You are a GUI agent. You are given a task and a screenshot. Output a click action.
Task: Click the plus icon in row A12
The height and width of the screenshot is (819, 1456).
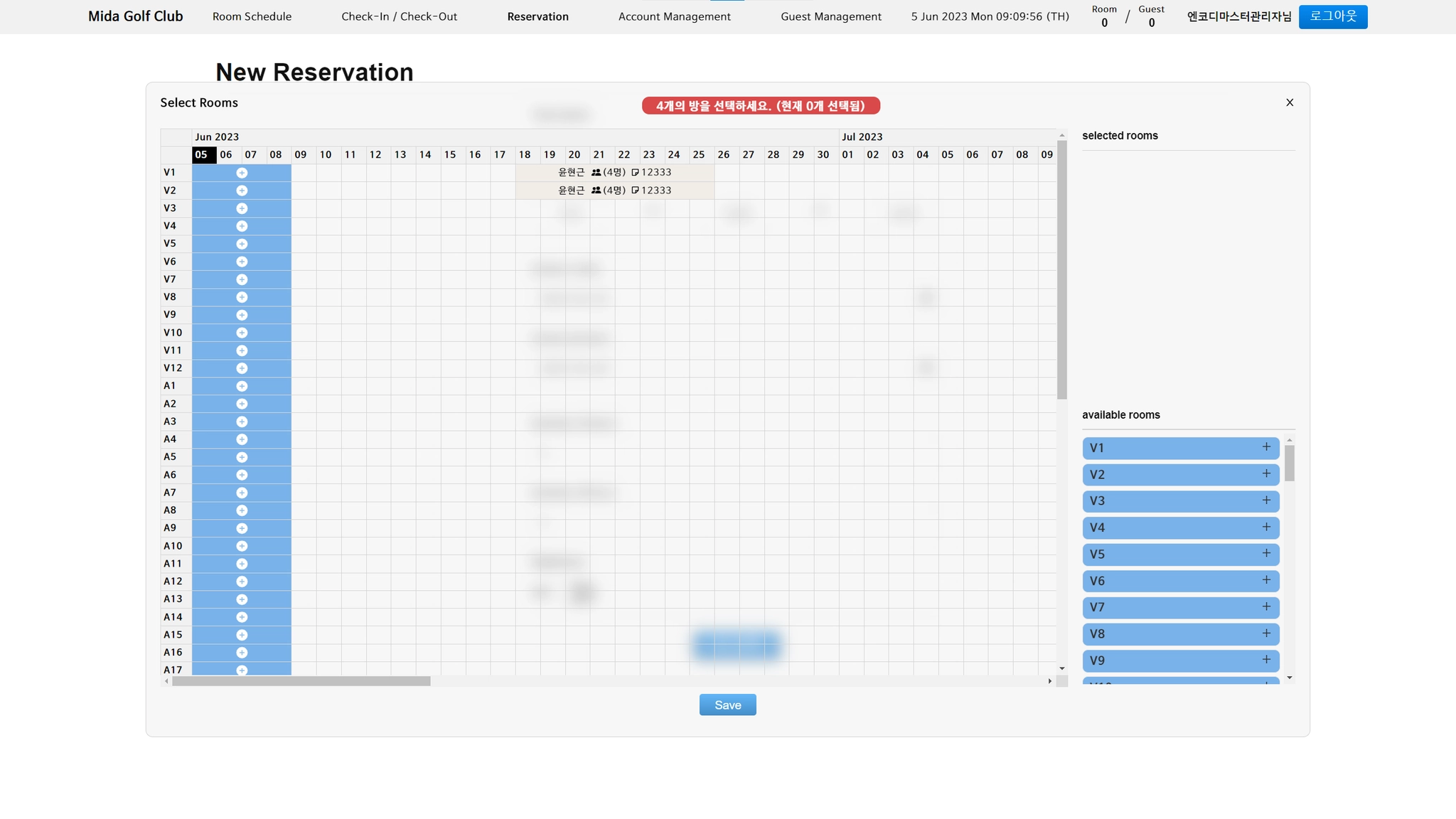pos(242,582)
